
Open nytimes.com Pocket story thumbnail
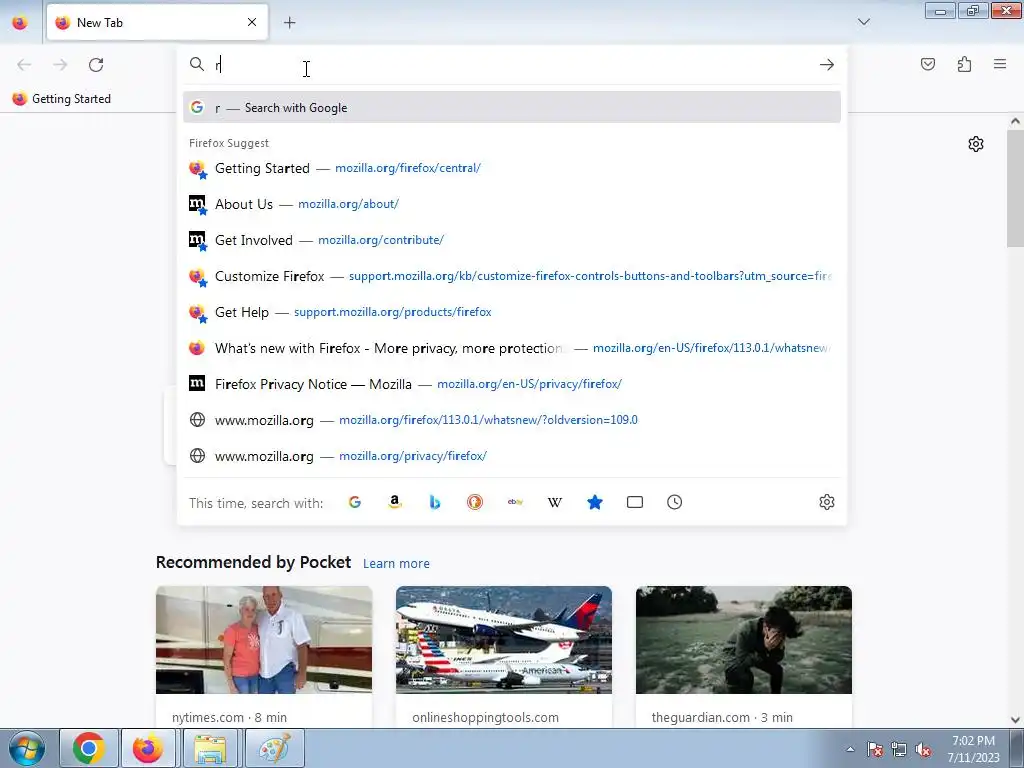click(264, 640)
